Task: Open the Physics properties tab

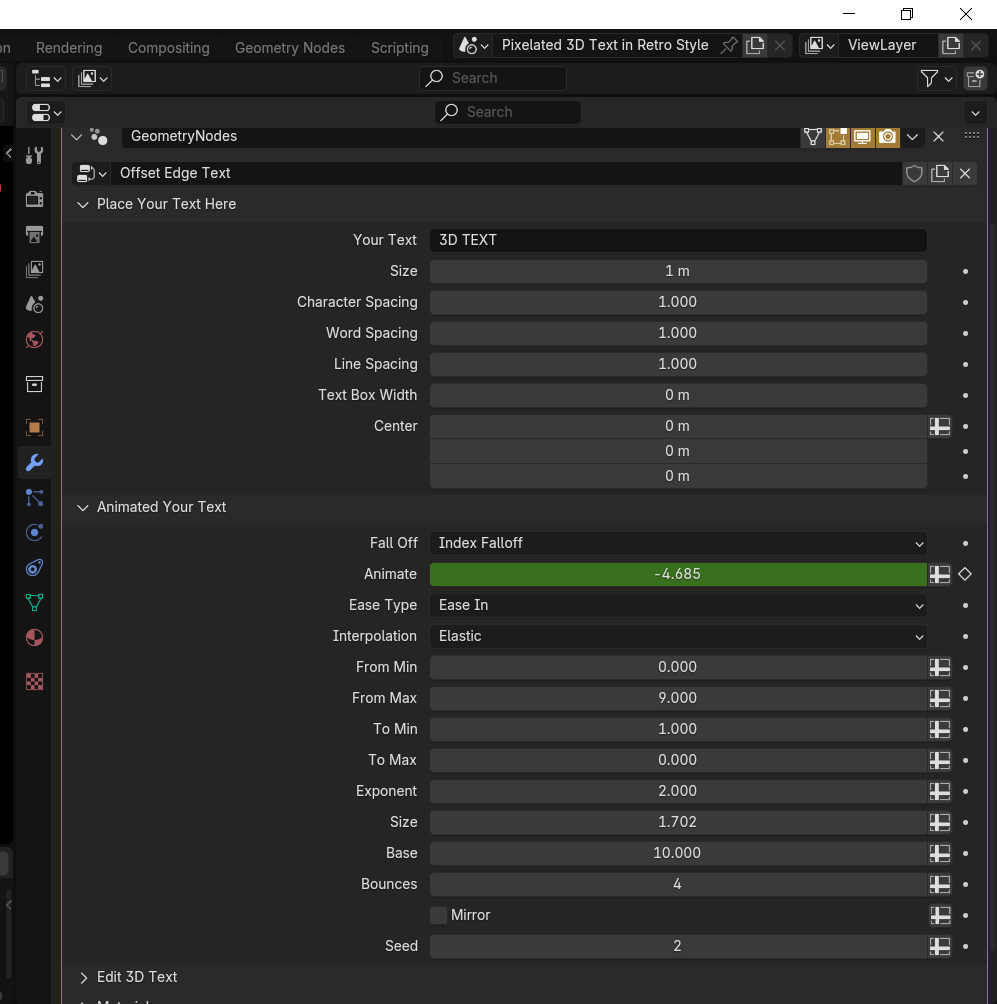Action: 35,533
